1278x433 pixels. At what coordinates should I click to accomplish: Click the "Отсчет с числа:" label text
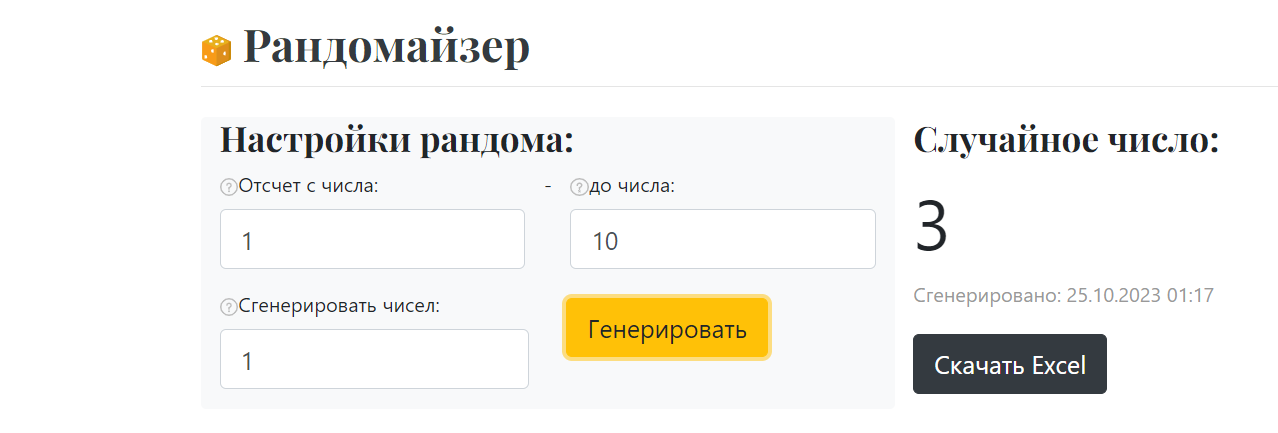point(308,186)
